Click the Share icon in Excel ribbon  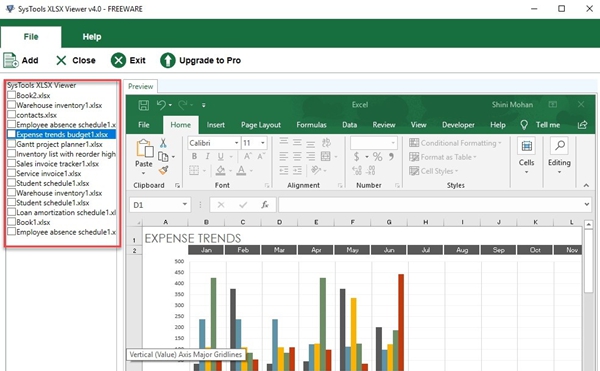click(x=582, y=125)
